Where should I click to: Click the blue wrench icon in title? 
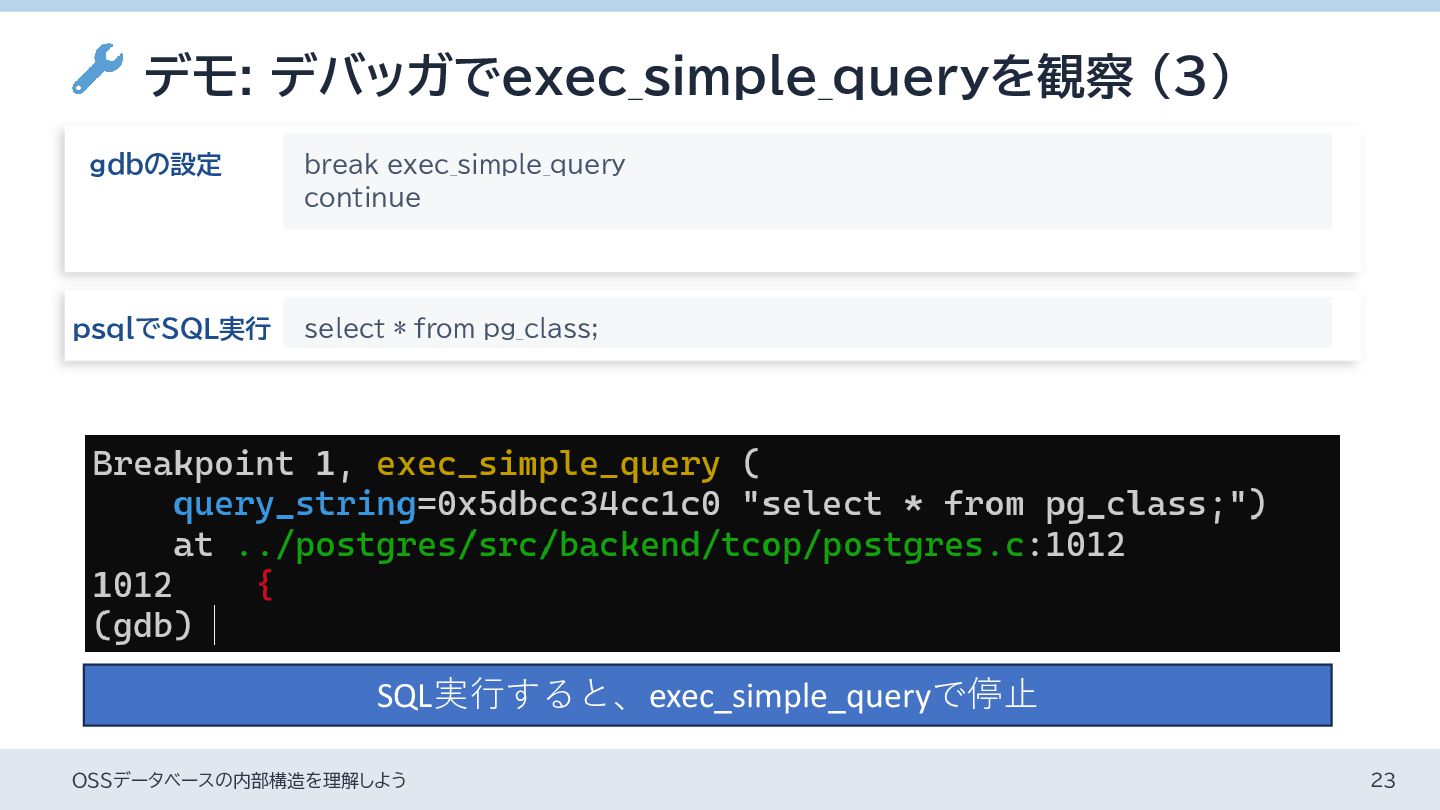point(97,70)
